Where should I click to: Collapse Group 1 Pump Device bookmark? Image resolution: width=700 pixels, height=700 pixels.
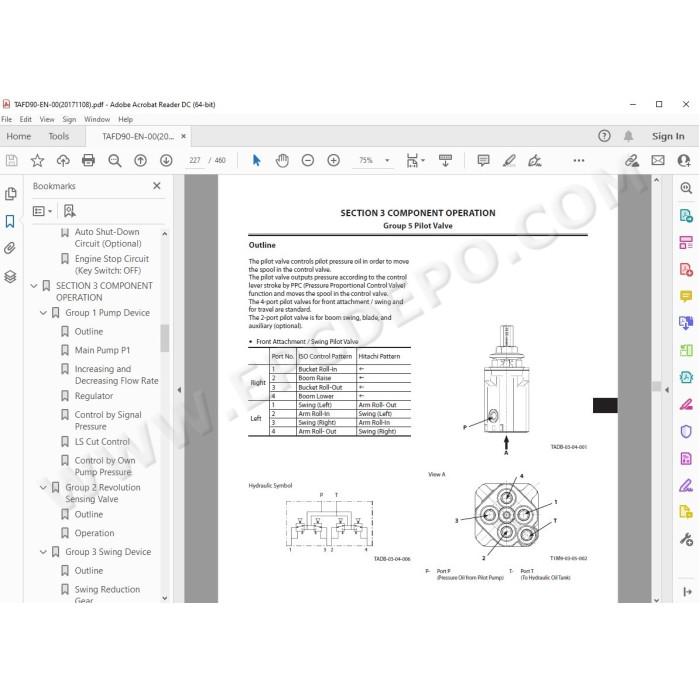(43, 313)
